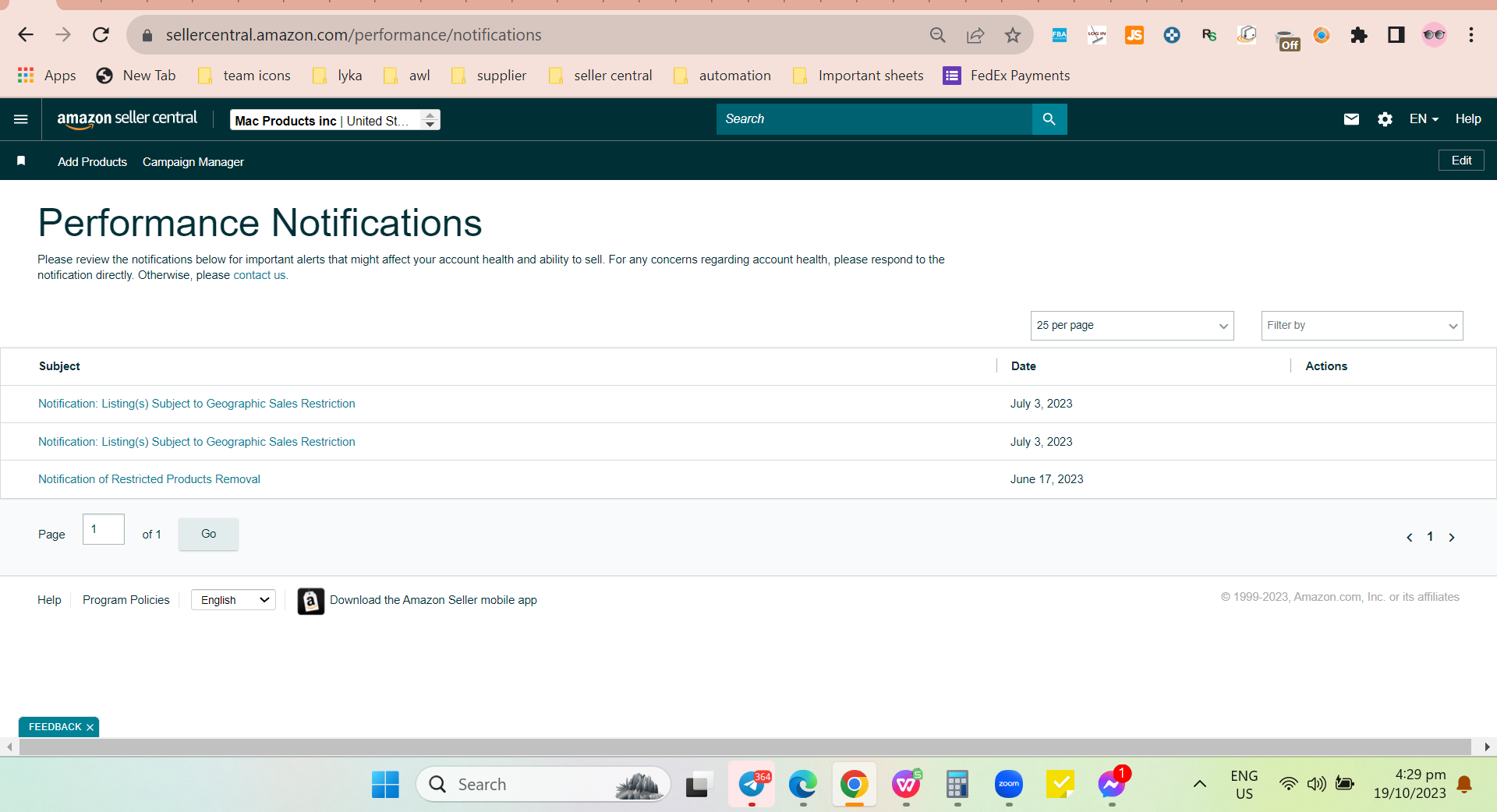Click the page number input box

coord(104,529)
